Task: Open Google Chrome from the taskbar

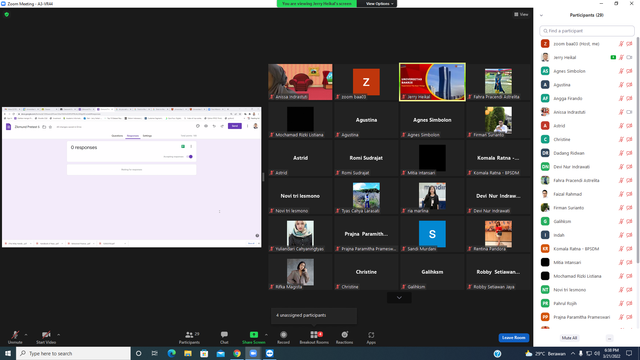Action: click(x=237, y=353)
